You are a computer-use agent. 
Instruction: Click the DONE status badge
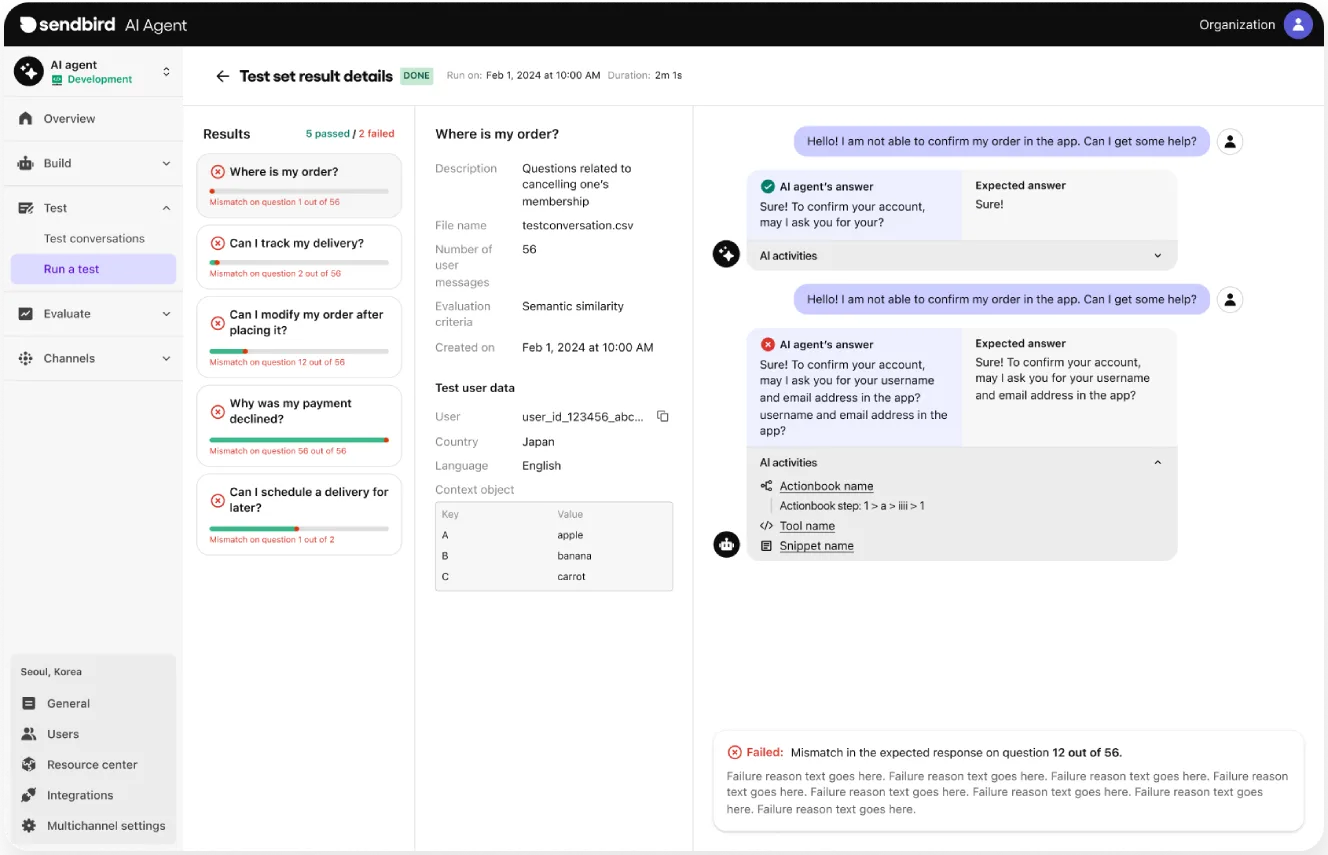[x=417, y=76]
